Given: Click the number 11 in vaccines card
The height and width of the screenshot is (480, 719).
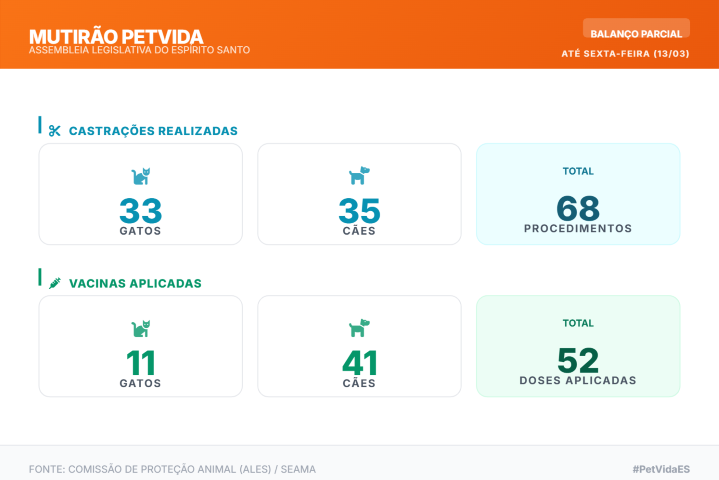Looking at the screenshot, I should tap(140, 362).
